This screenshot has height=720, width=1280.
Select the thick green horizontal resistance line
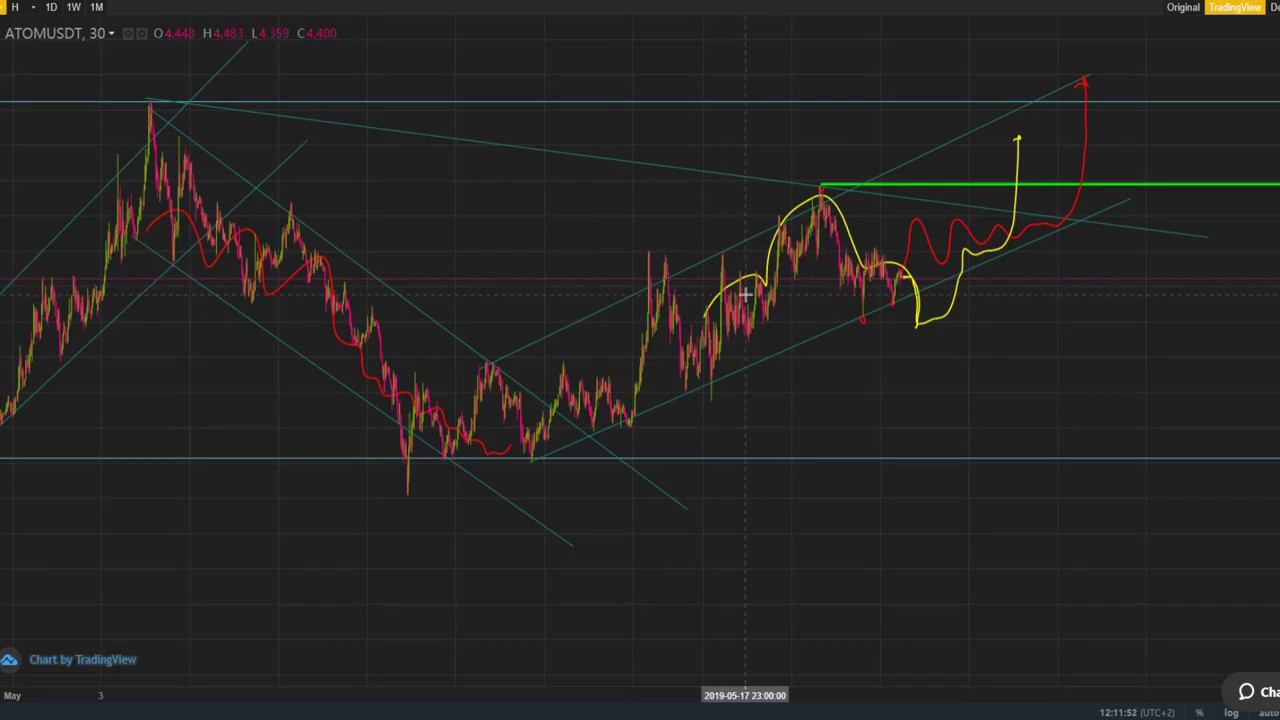point(1050,184)
